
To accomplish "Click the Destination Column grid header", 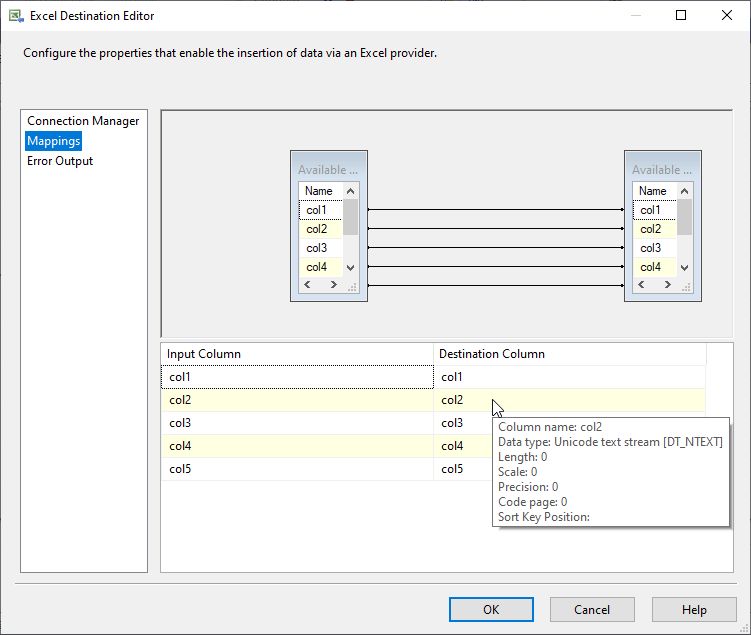I will coord(569,354).
